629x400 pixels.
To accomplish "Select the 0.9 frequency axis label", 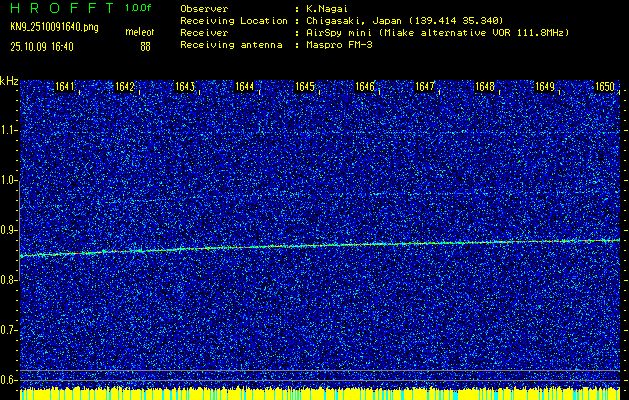I will coord(9,230).
